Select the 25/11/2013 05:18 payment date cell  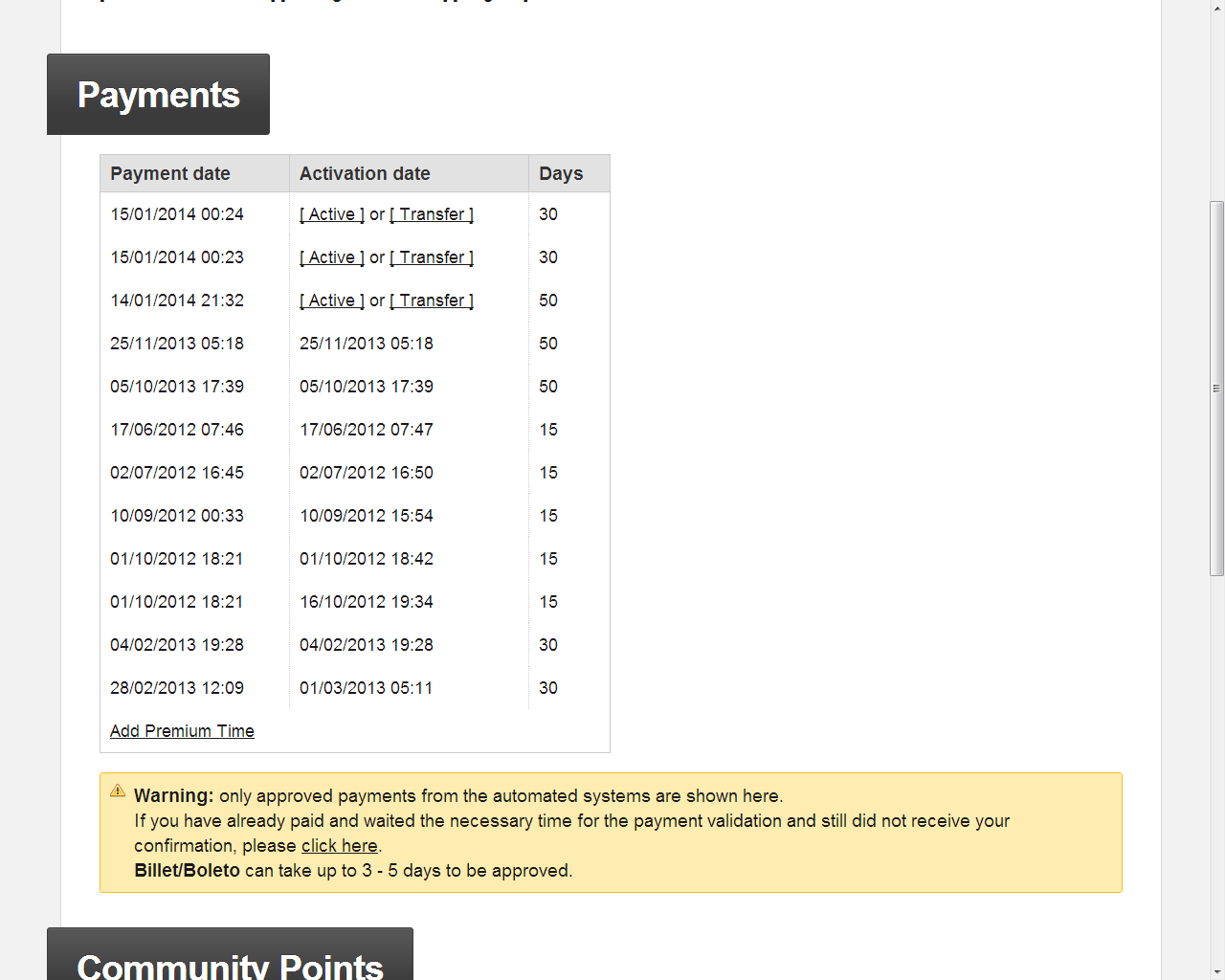point(177,344)
